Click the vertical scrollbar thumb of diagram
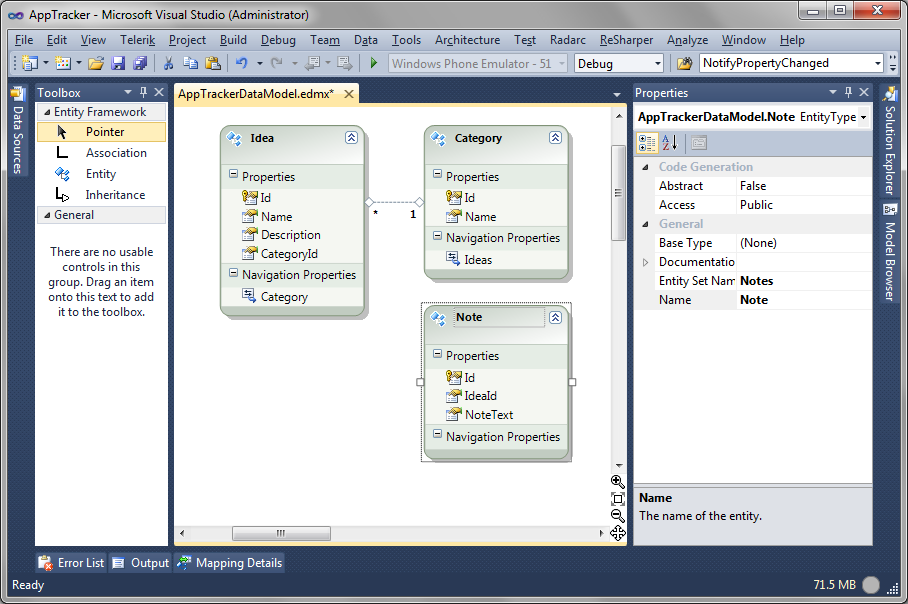Image resolution: width=908 pixels, height=604 pixels. pos(618,192)
